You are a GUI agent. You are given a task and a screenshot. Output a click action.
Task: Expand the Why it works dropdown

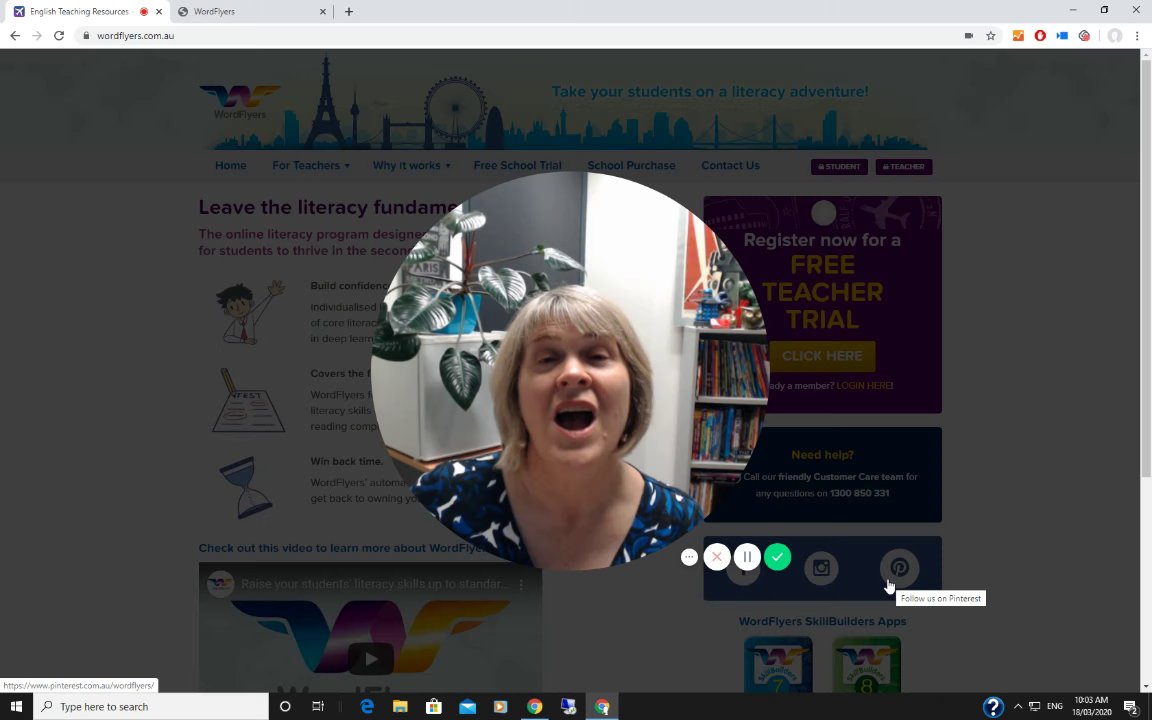point(411,165)
